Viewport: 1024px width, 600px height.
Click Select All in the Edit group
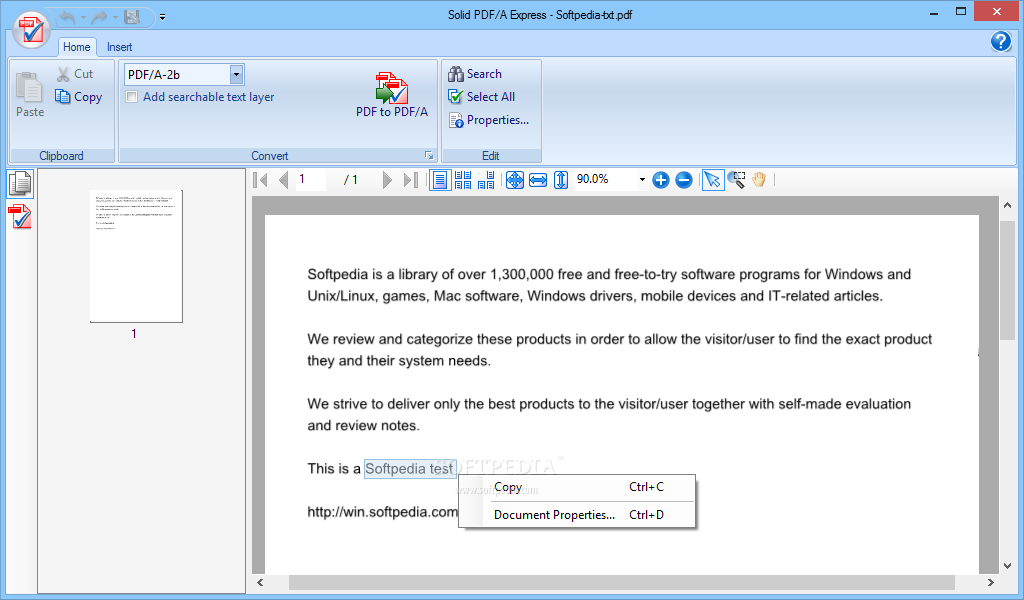481,97
